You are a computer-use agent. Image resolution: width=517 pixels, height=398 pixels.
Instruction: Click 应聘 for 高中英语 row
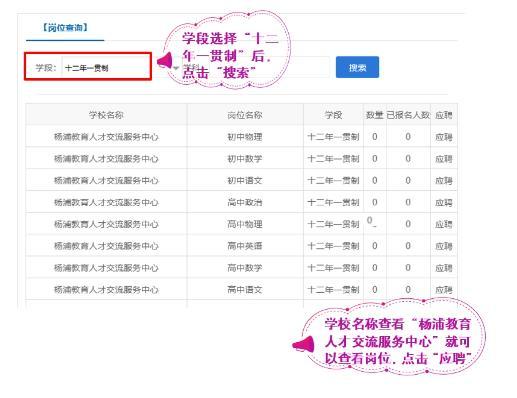point(444,246)
